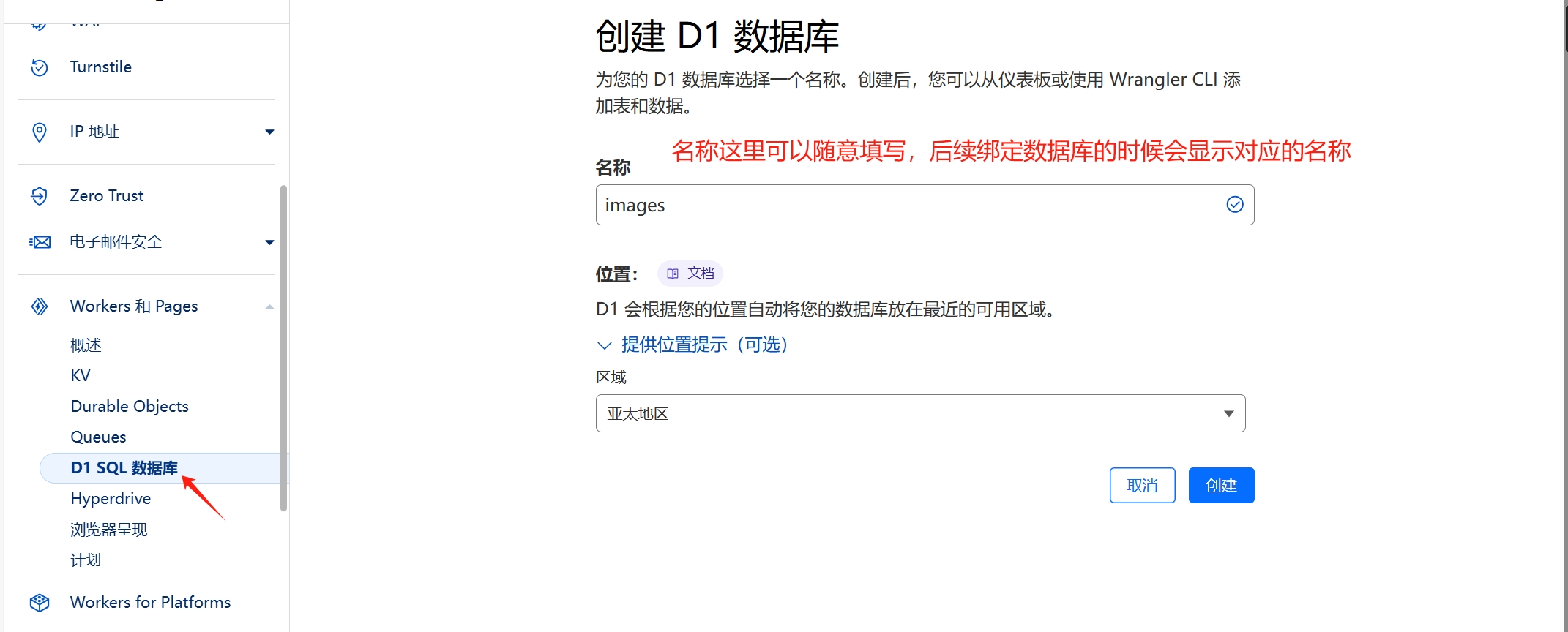1568x632 pixels.
Task: Open the KV submenu item
Action: tap(81, 376)
